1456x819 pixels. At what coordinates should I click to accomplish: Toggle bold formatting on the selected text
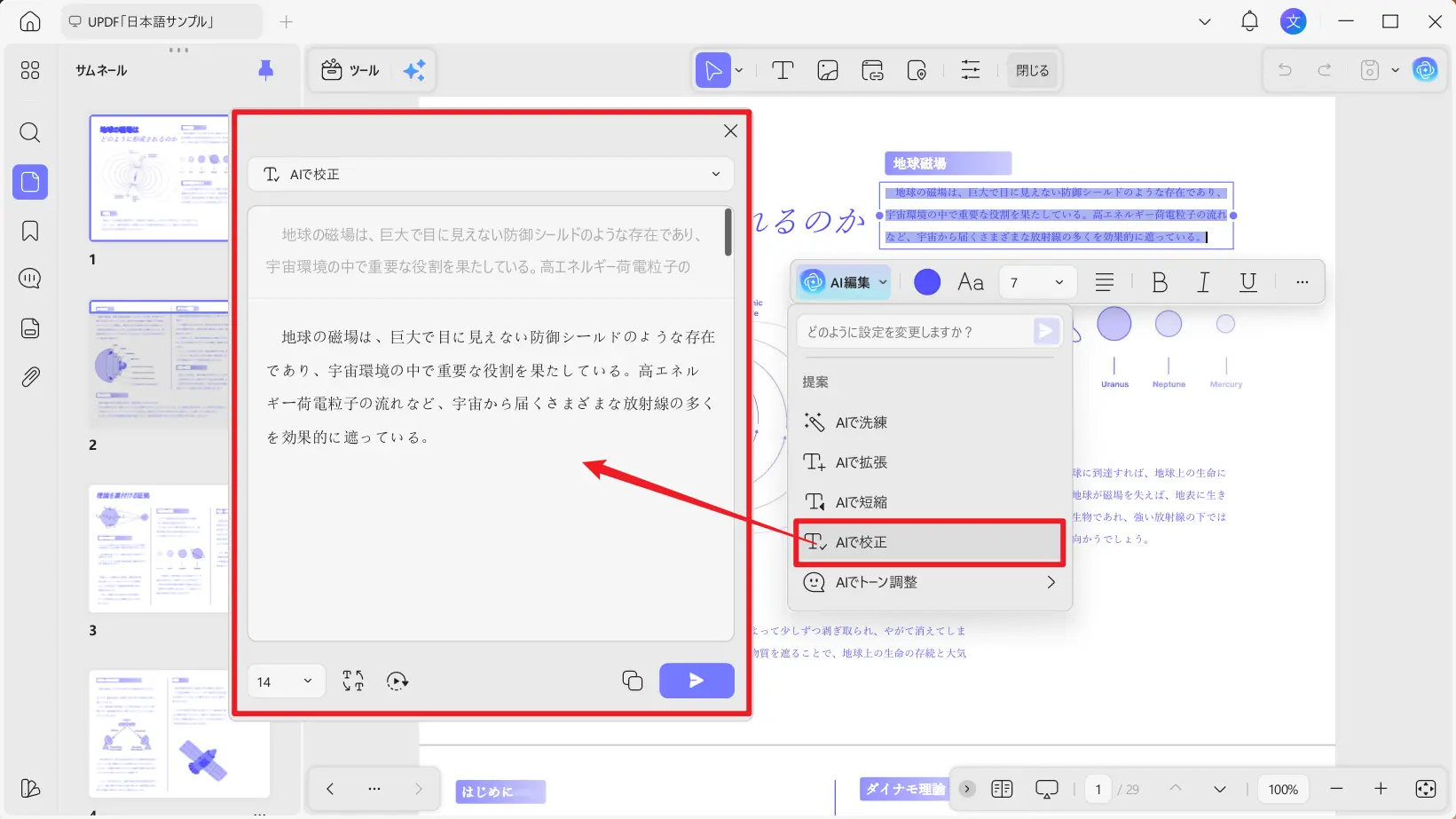[1159, 281]
